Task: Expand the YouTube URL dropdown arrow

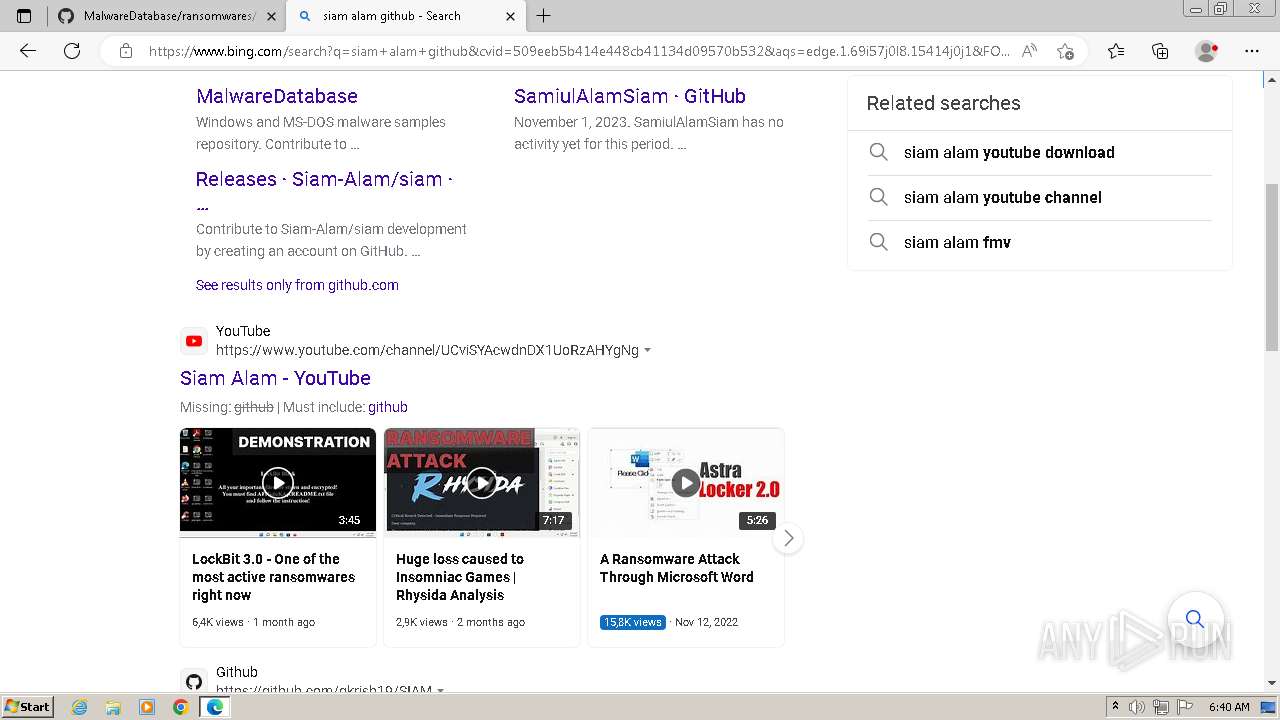Action: (648, 350)
